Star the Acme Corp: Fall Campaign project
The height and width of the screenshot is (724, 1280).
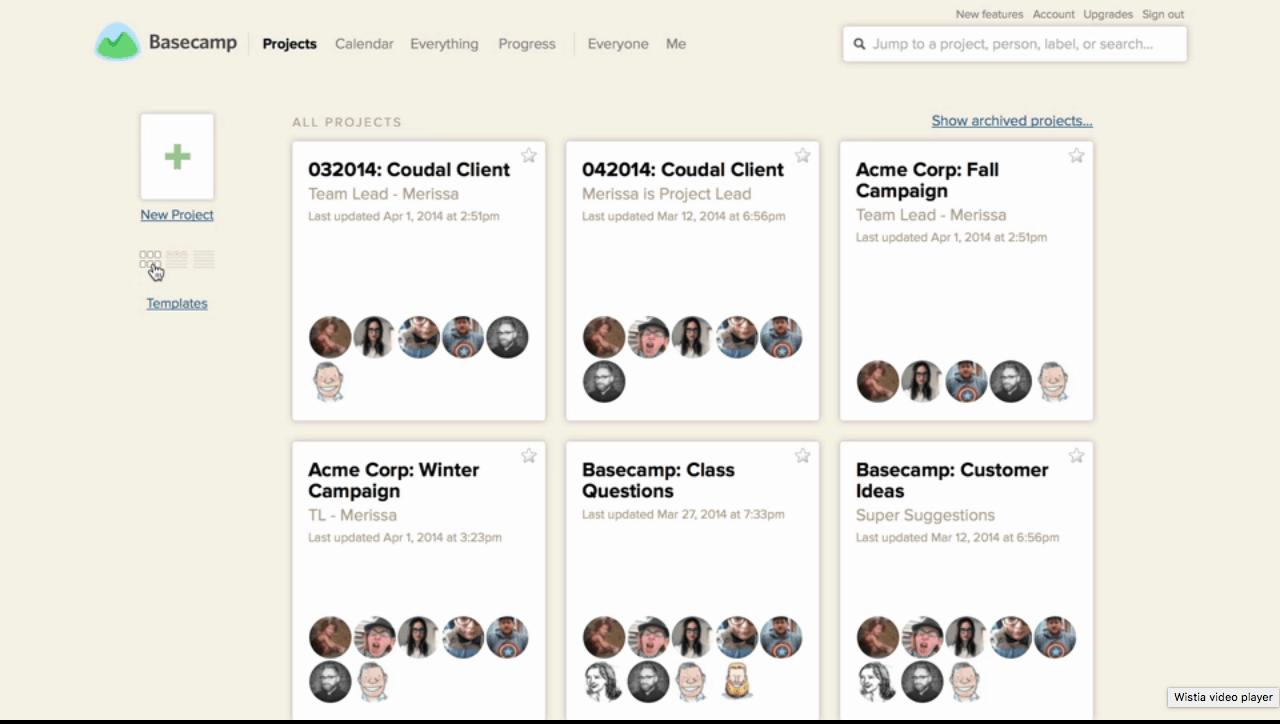click(x=1076, y=156)
